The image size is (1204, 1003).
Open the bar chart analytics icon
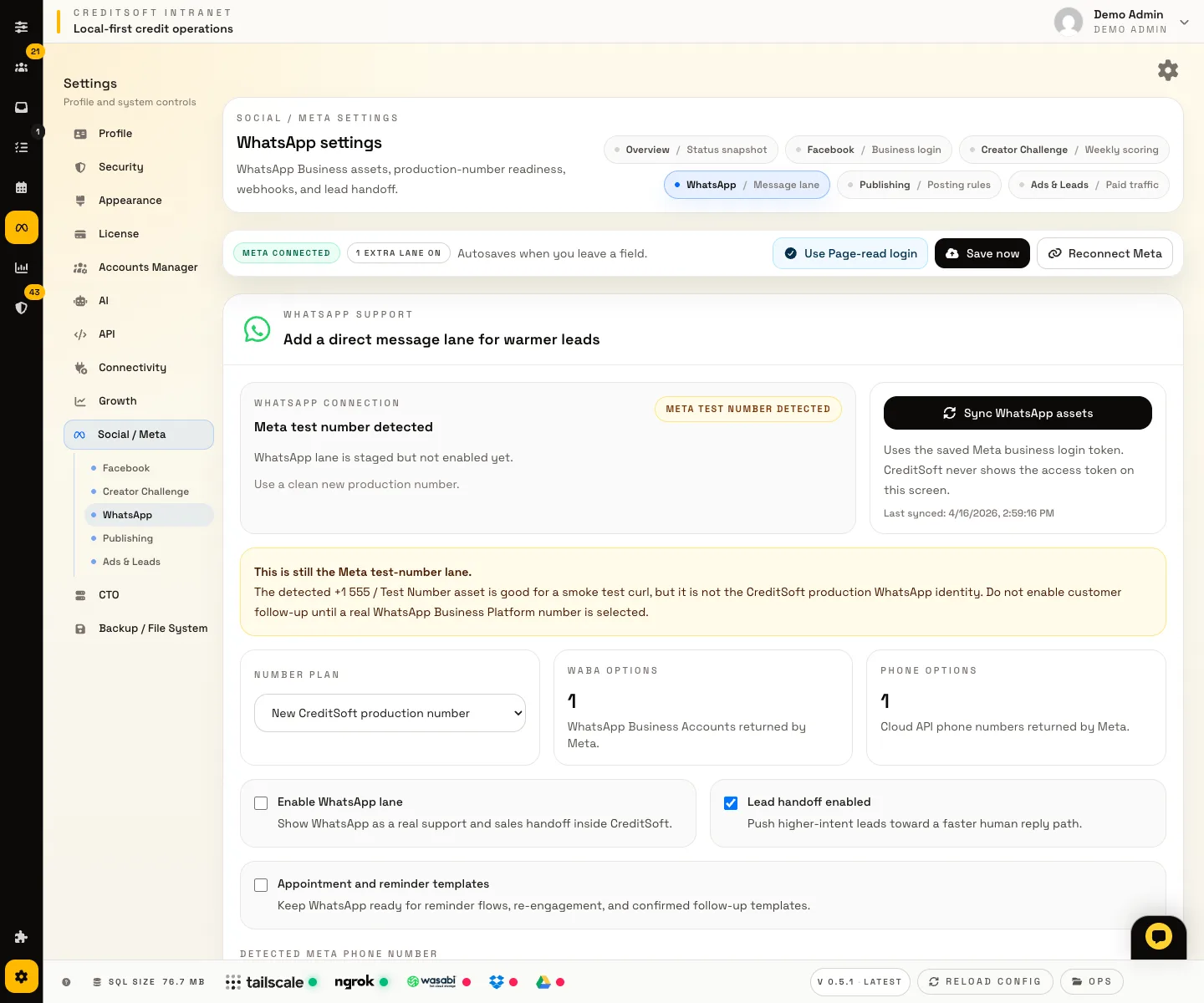(x=22, y=267)
